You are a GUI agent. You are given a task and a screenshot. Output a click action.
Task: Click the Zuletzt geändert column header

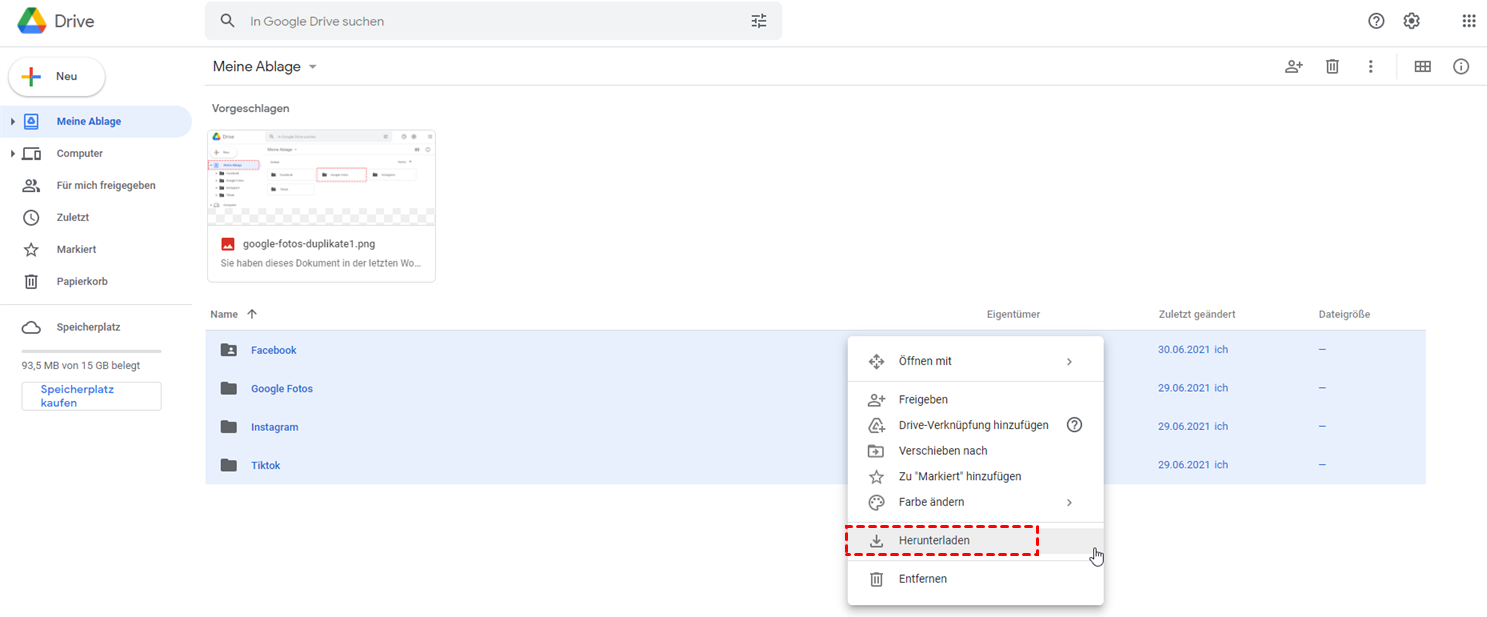(x=1197, y=314)
